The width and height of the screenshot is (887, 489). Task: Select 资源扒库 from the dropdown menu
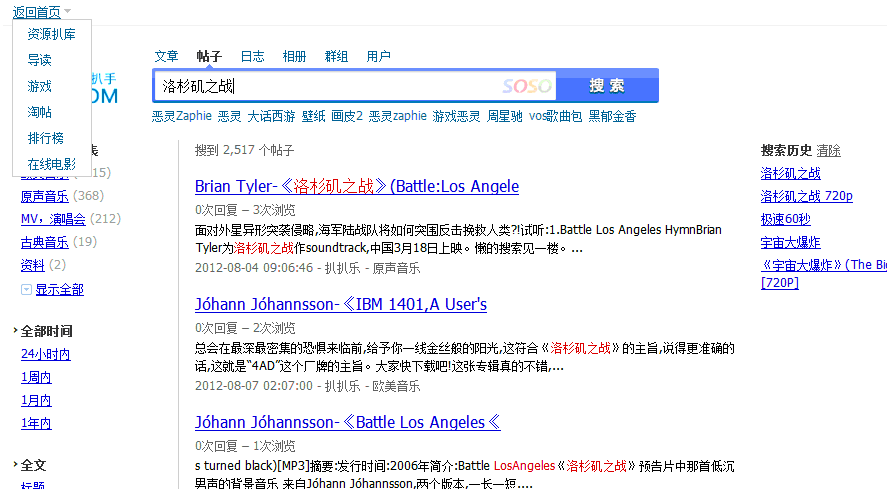point(51,34)
